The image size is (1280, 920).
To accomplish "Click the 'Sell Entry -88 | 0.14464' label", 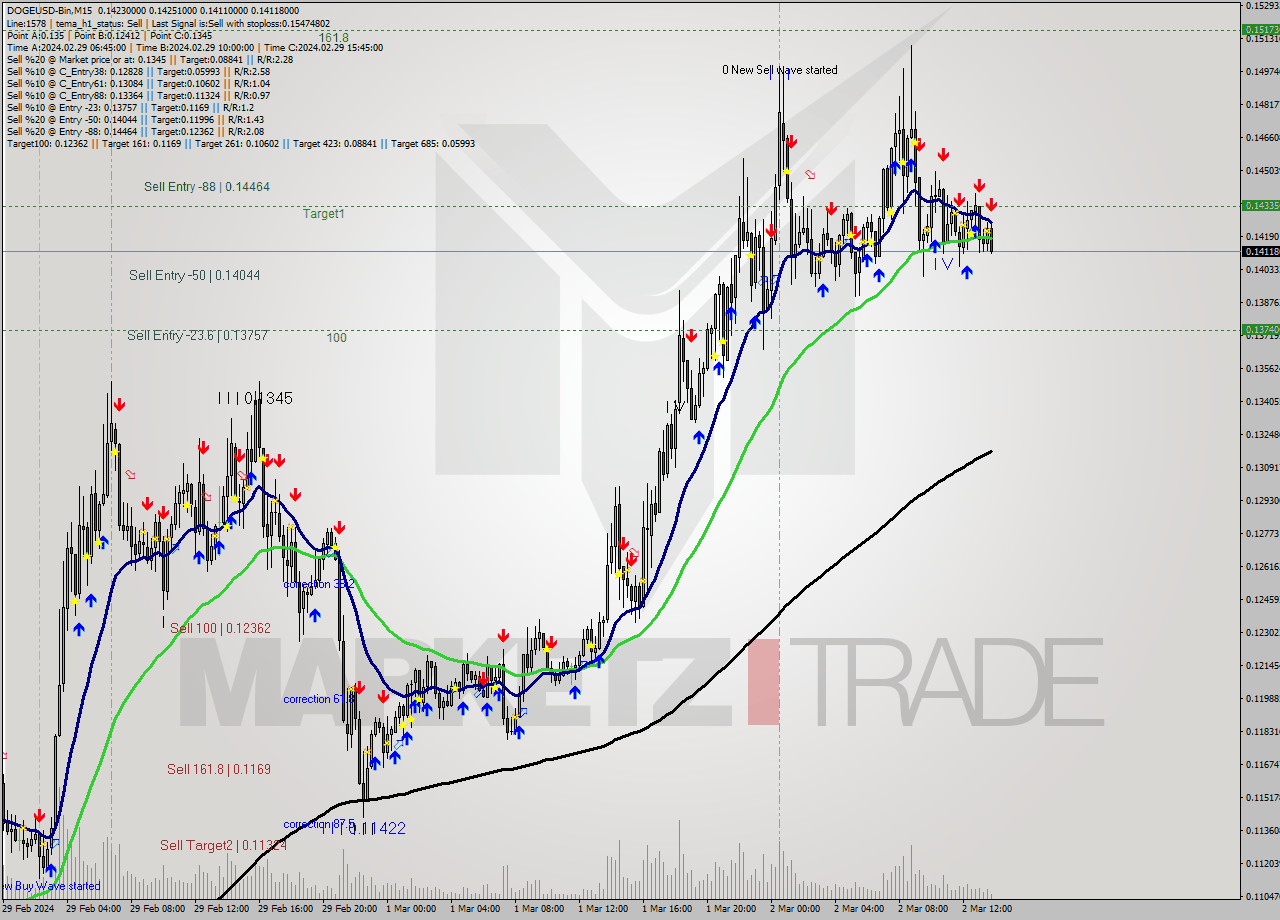I will [x=206, y=187].
